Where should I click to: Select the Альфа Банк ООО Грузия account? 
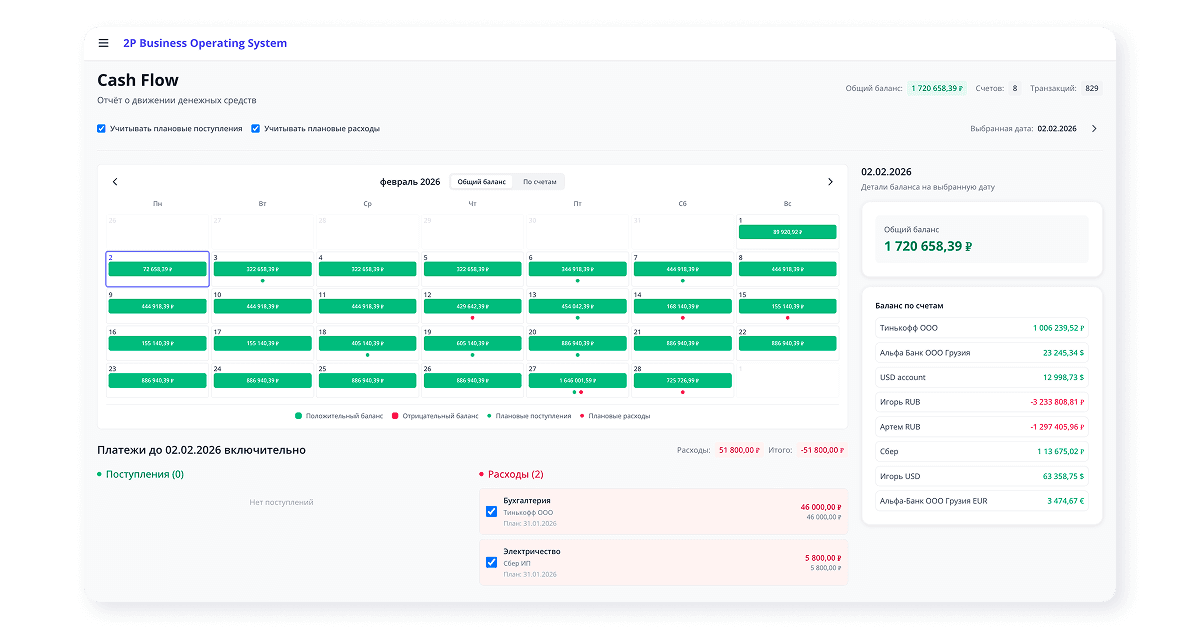pos(981,352)
